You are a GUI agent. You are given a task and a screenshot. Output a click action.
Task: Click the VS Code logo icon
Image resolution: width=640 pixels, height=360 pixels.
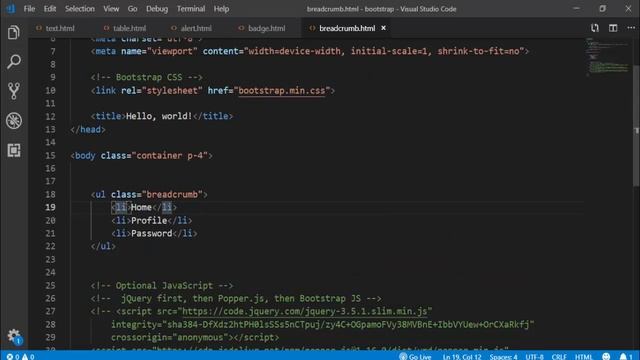coord(10,9)
